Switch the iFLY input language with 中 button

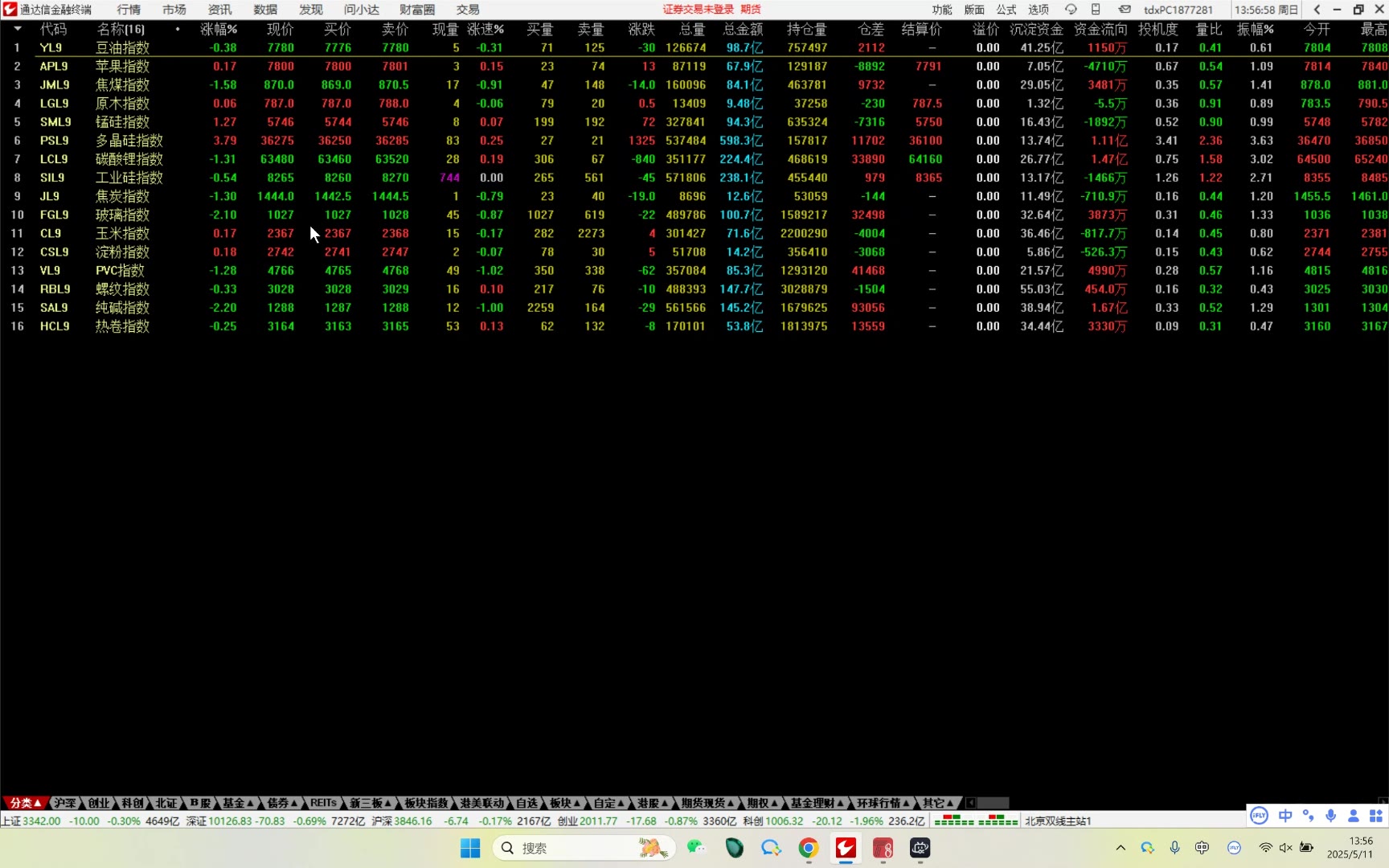point(1285,815)
